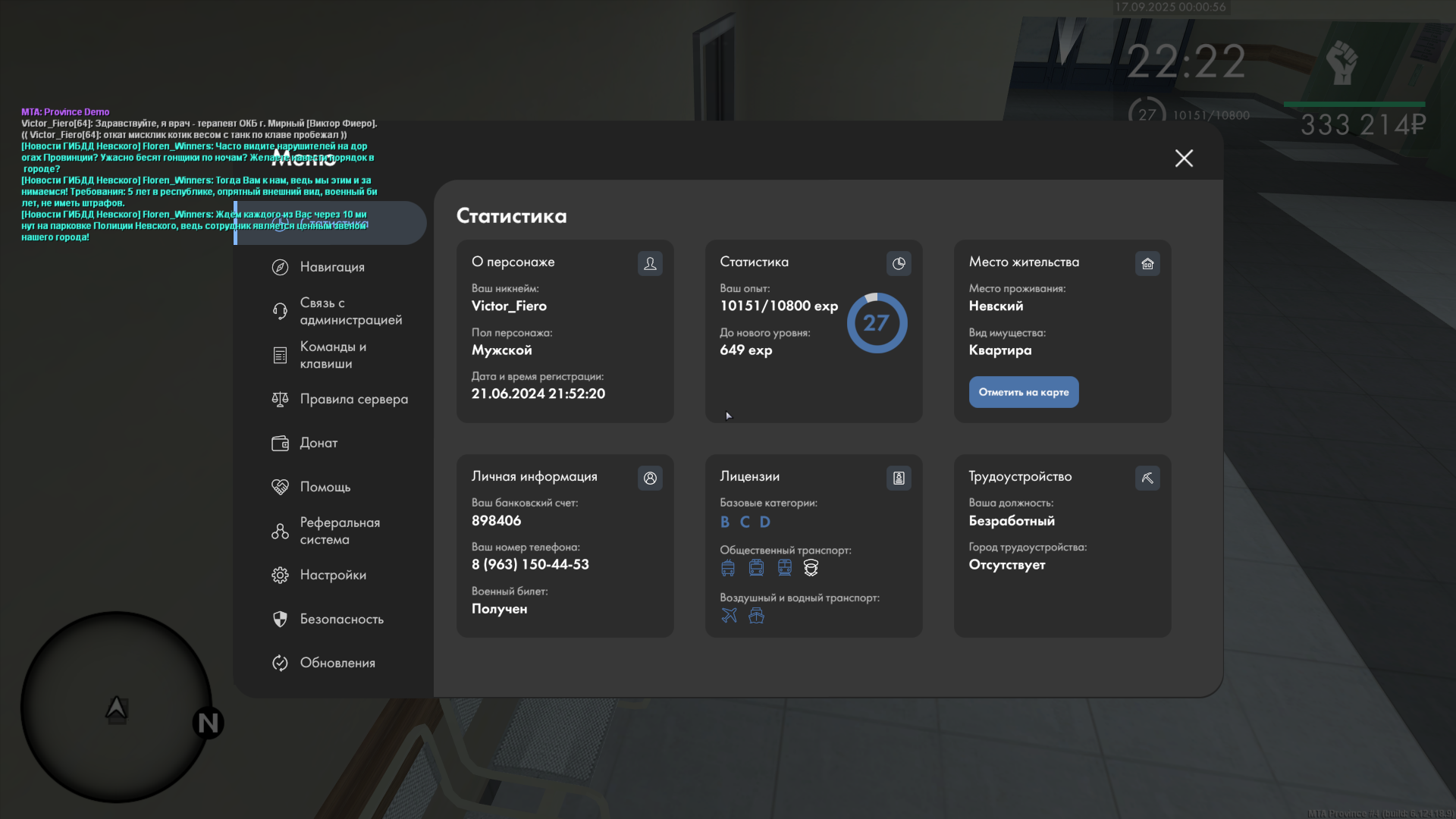Open the Настройки section

click(332, 575)
